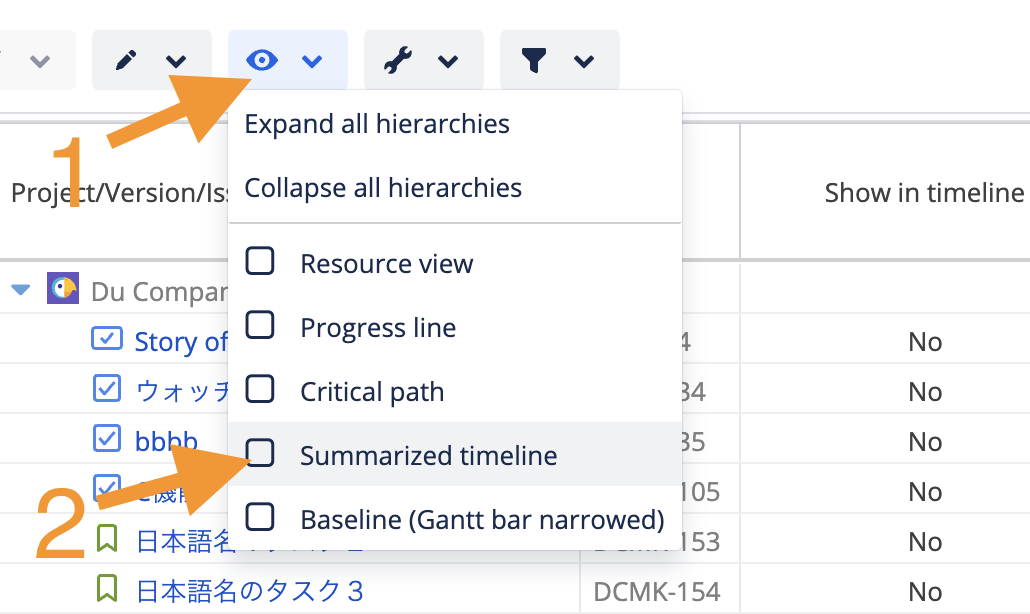
Task: Collapse the Du Company project row
Action: click(x=20, y=291)
